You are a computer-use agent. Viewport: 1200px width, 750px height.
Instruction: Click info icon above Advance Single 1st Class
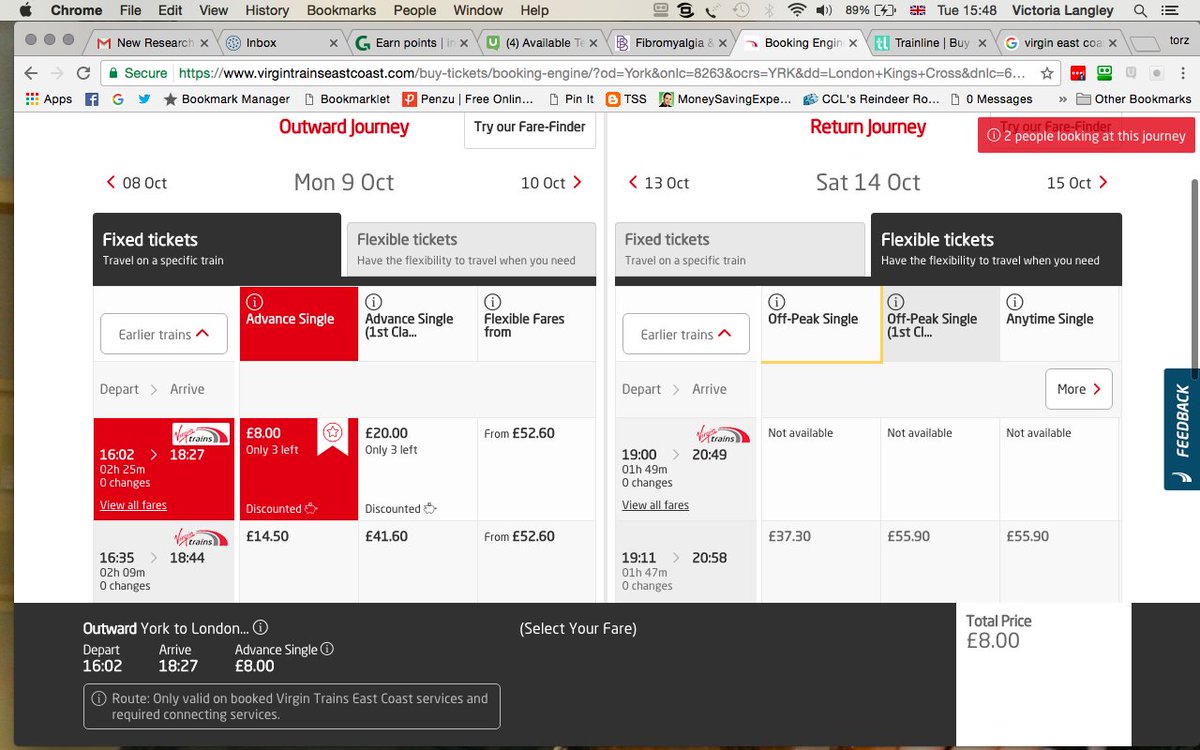click(x=373, y=302)
